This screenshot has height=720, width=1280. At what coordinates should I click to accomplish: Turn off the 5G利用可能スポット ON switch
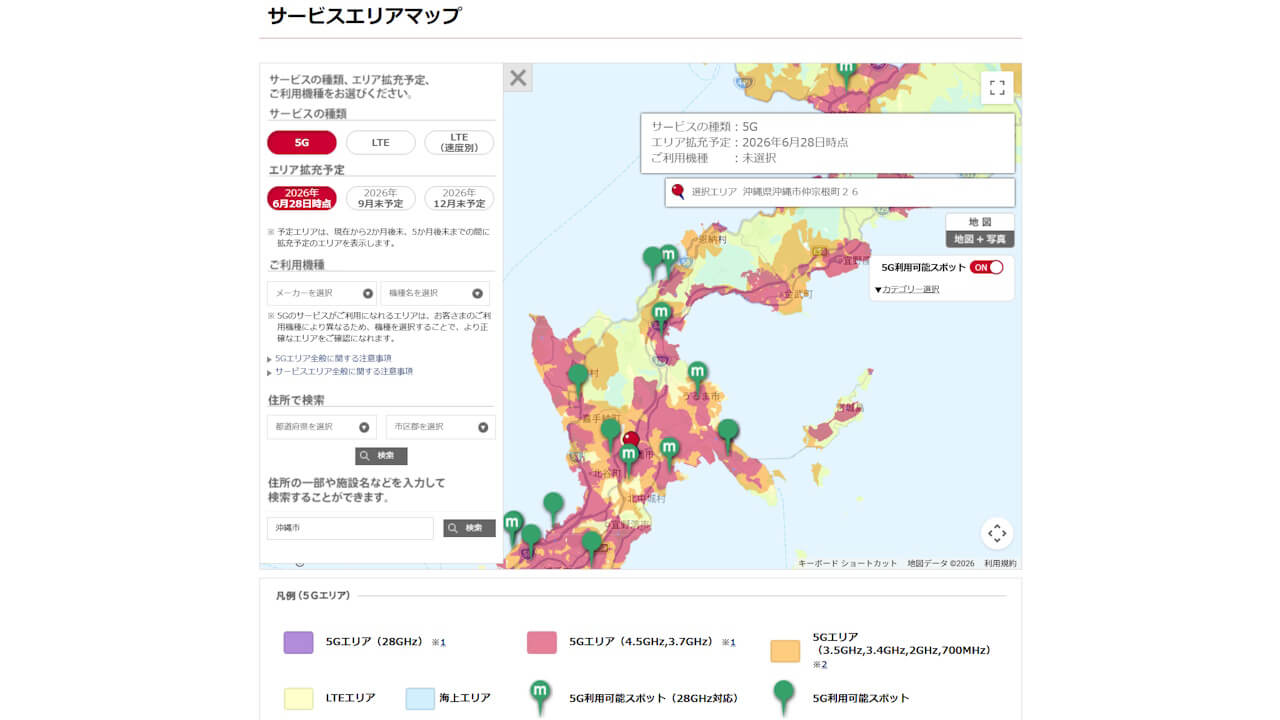(x=986, y=267)
